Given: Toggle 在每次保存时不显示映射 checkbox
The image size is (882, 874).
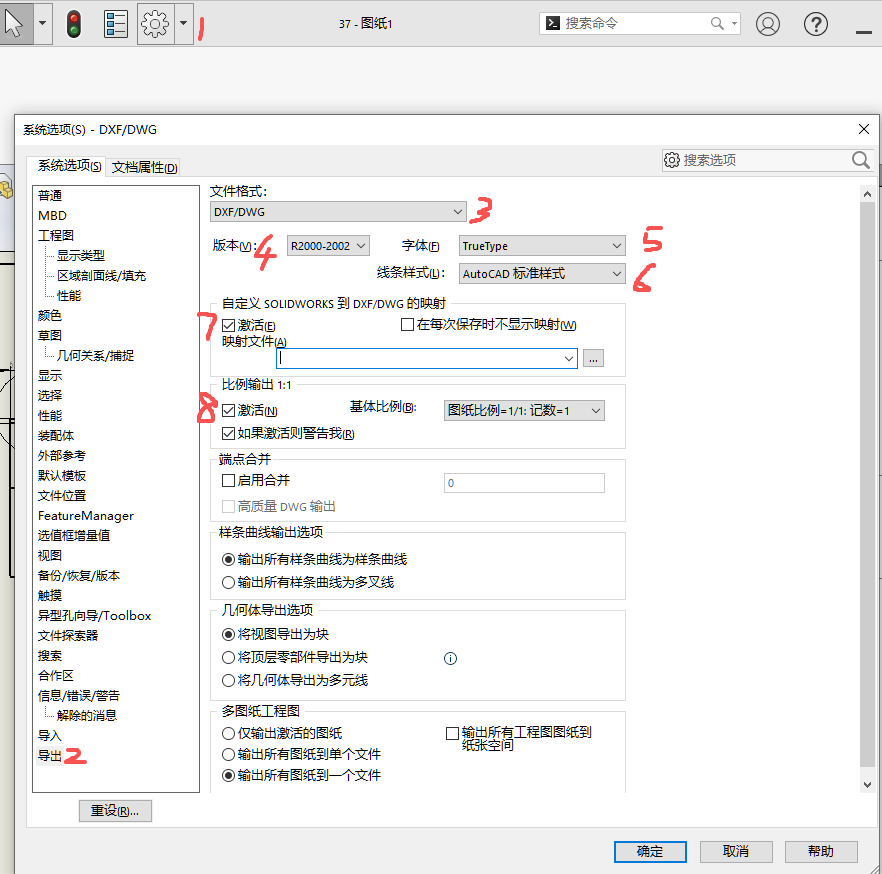Looking at the screenshot, I should [x=407, y=325].
